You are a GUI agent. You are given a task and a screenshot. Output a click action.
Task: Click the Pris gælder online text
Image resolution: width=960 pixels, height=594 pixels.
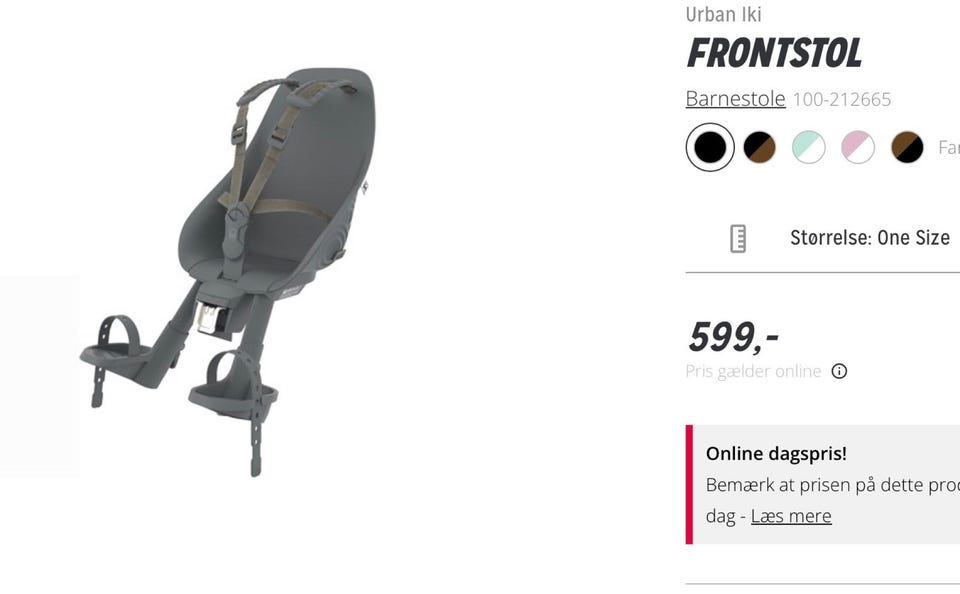[753, 371]
